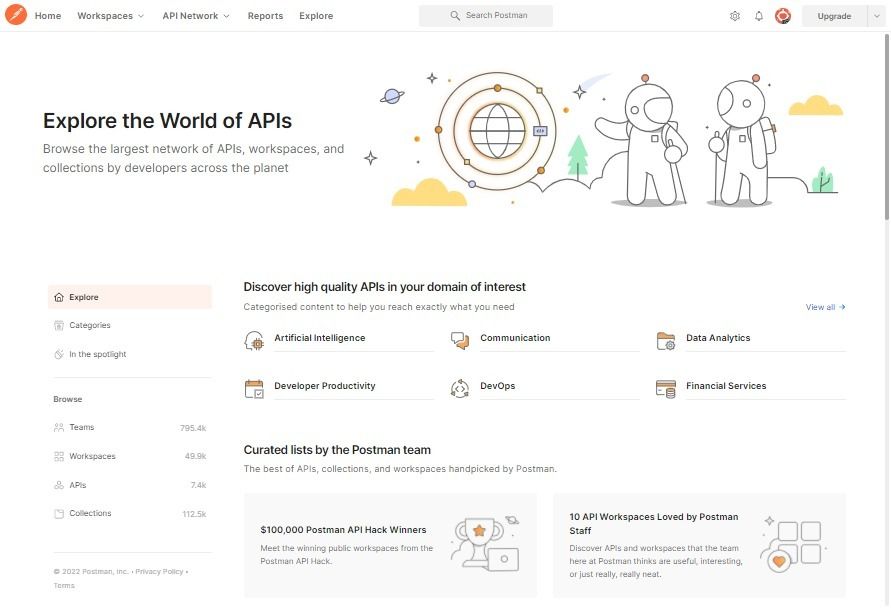This screenshot has height=608, width=891.
Task: Browse Teams with 795.4k count
Action: click(130, 427)
